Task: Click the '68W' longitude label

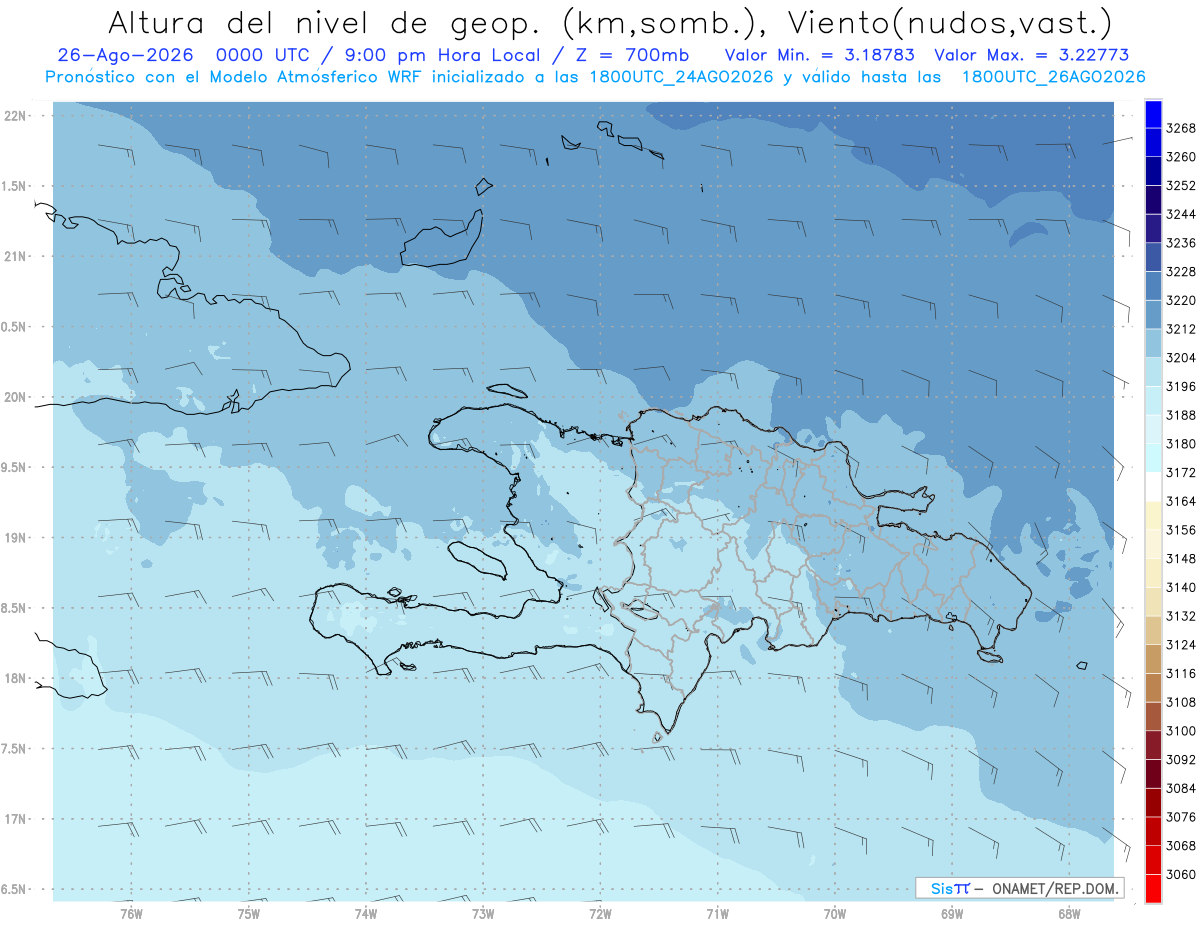Action: (1069, 913)
